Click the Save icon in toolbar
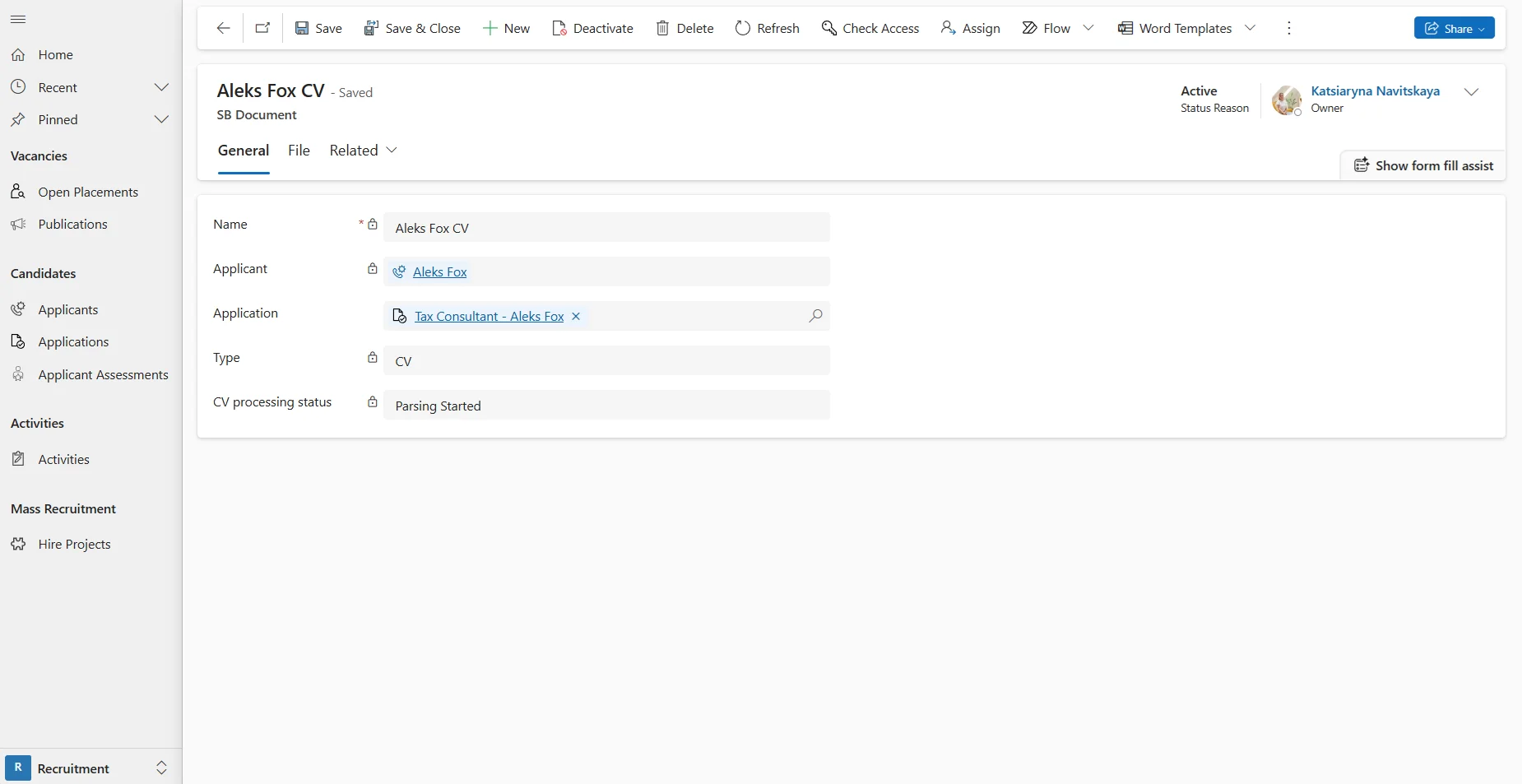This screenshot has height=784, width=1522. click(303, 28)
